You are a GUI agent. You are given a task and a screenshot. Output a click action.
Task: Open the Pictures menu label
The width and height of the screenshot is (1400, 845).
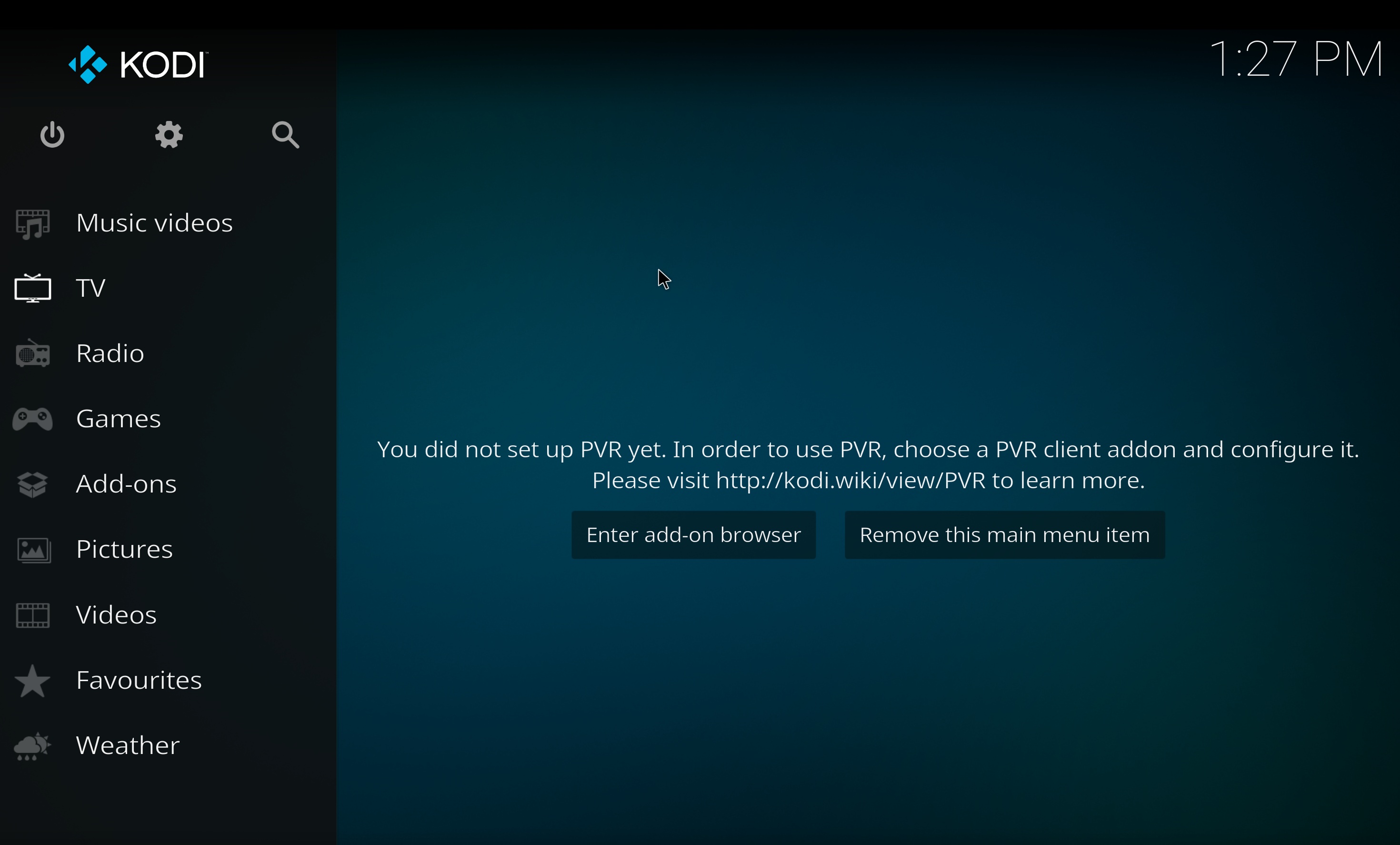coord(124,550)
